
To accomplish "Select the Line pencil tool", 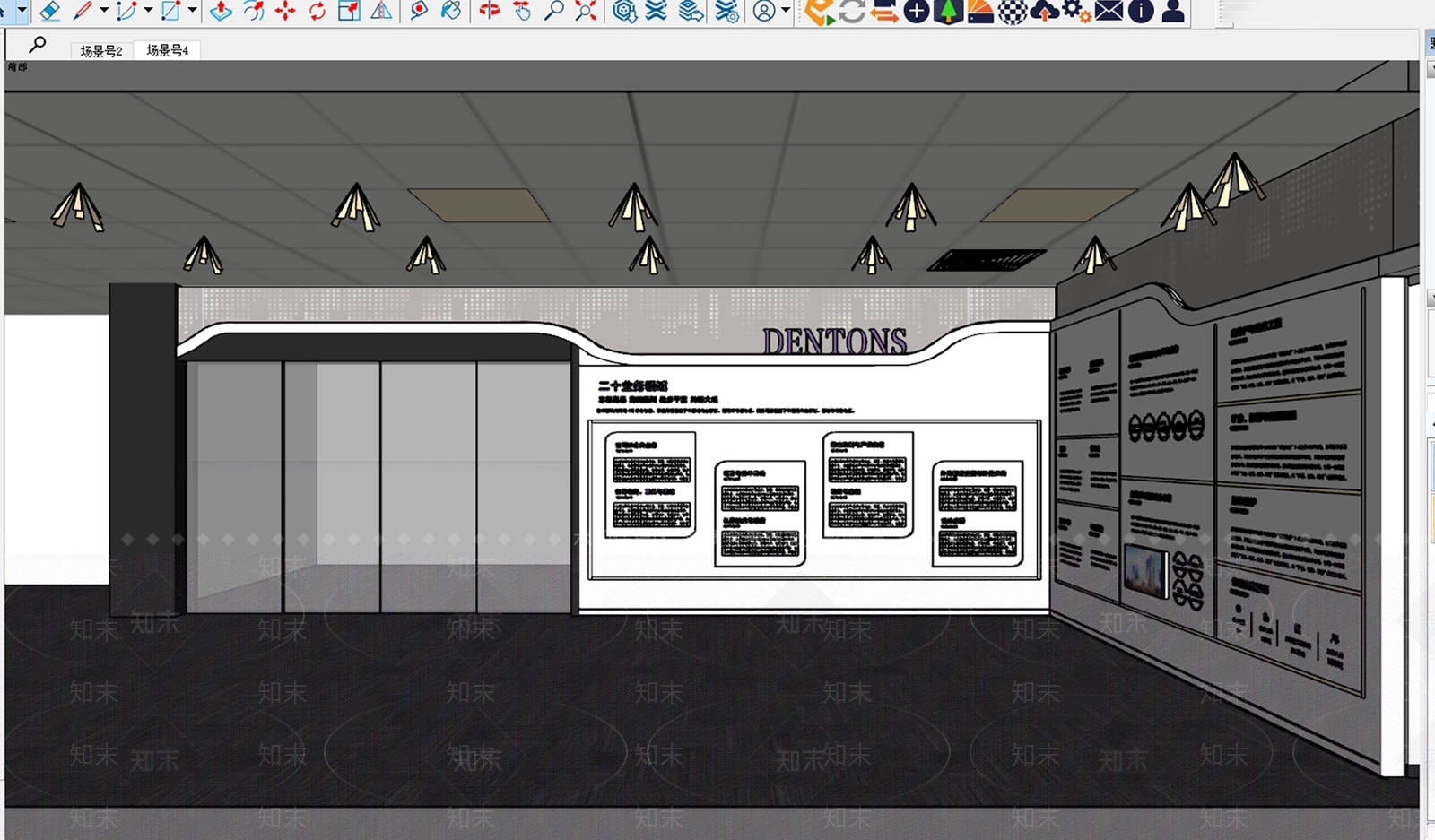I will point(83,11).
